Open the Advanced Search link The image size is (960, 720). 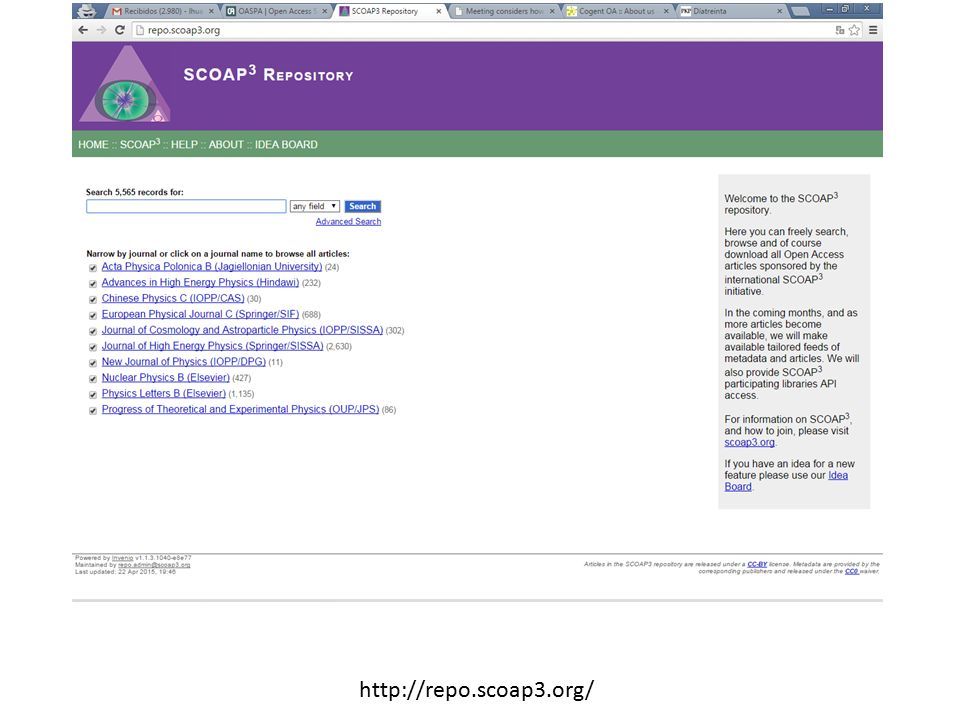click(348, 222)
